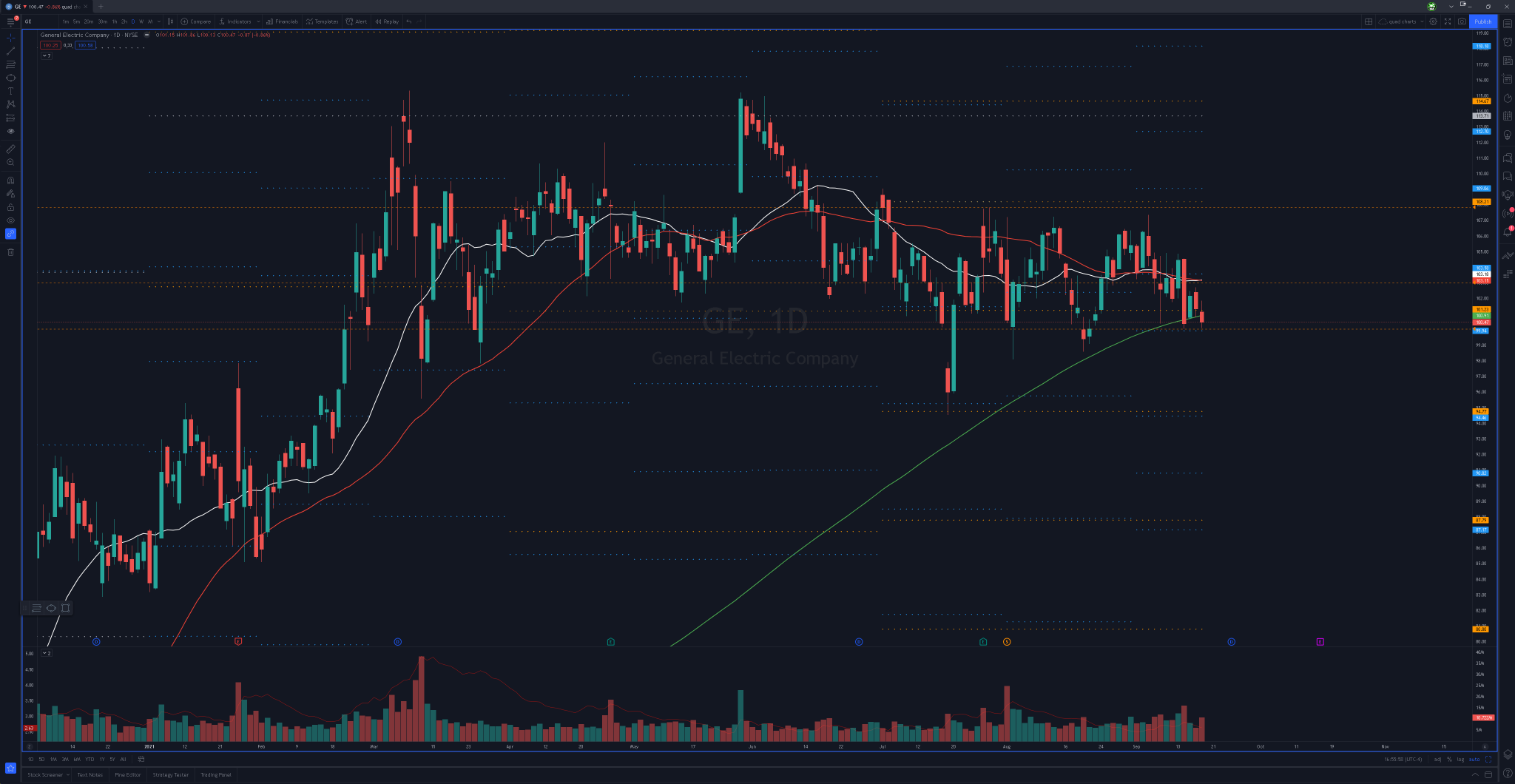
Task: Open chart settings gear
Action: tap(1433, 21)
